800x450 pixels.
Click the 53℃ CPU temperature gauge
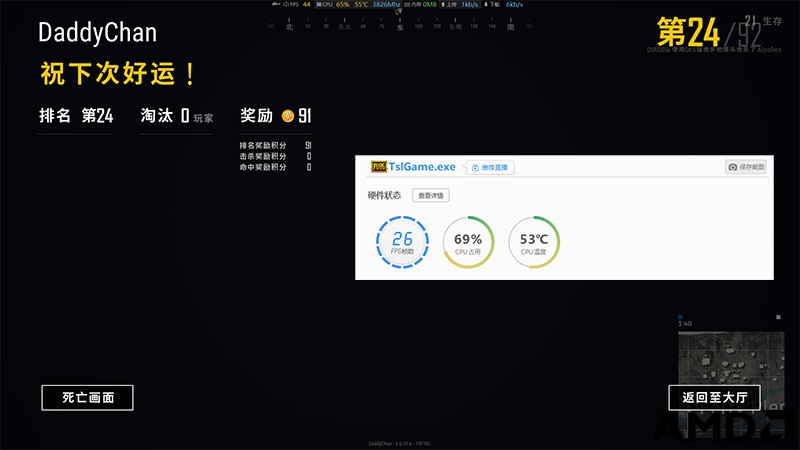tap(534, 242)
